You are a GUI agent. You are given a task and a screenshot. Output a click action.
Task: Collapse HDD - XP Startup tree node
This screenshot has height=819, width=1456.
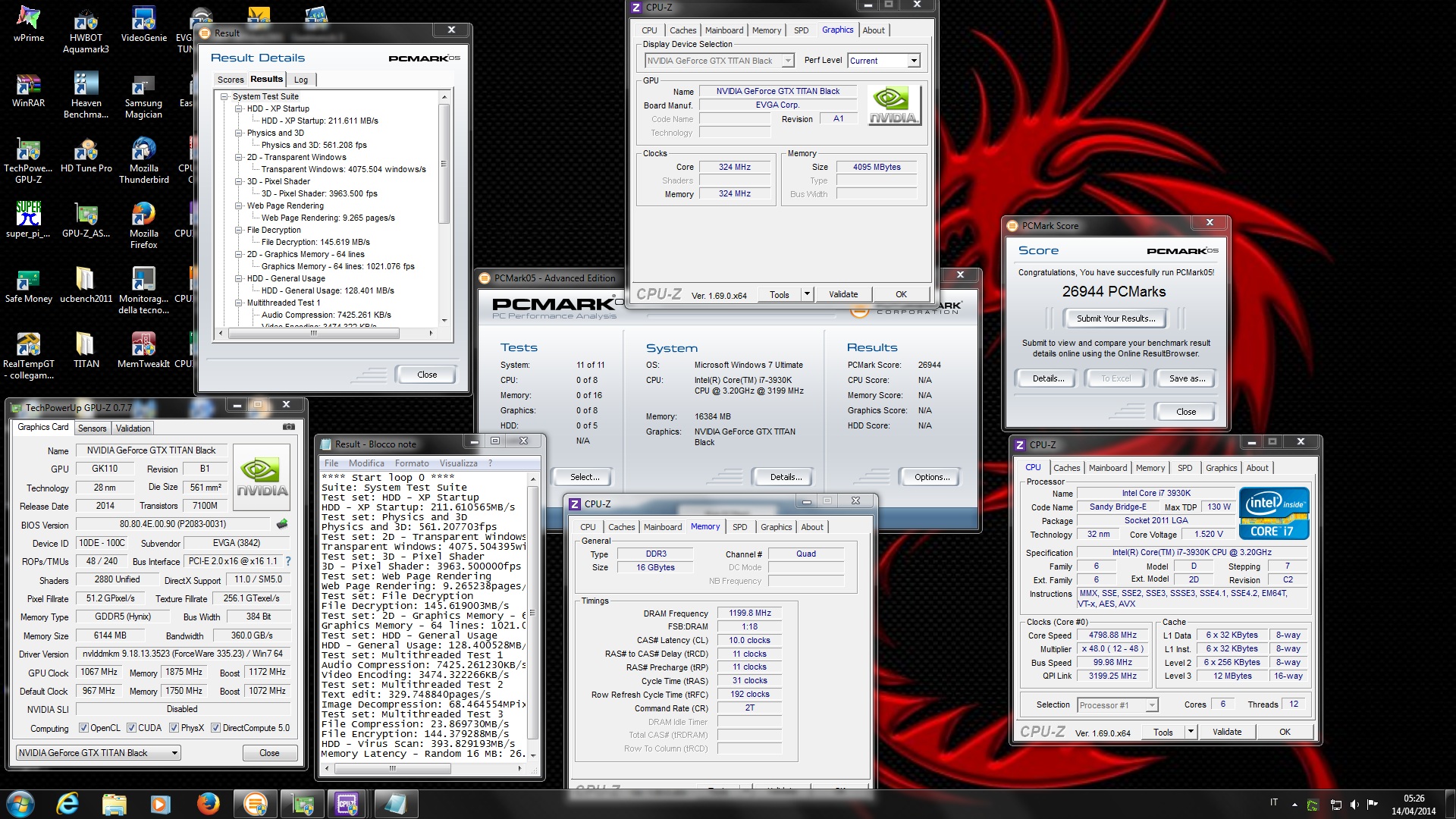click(238, 108)
